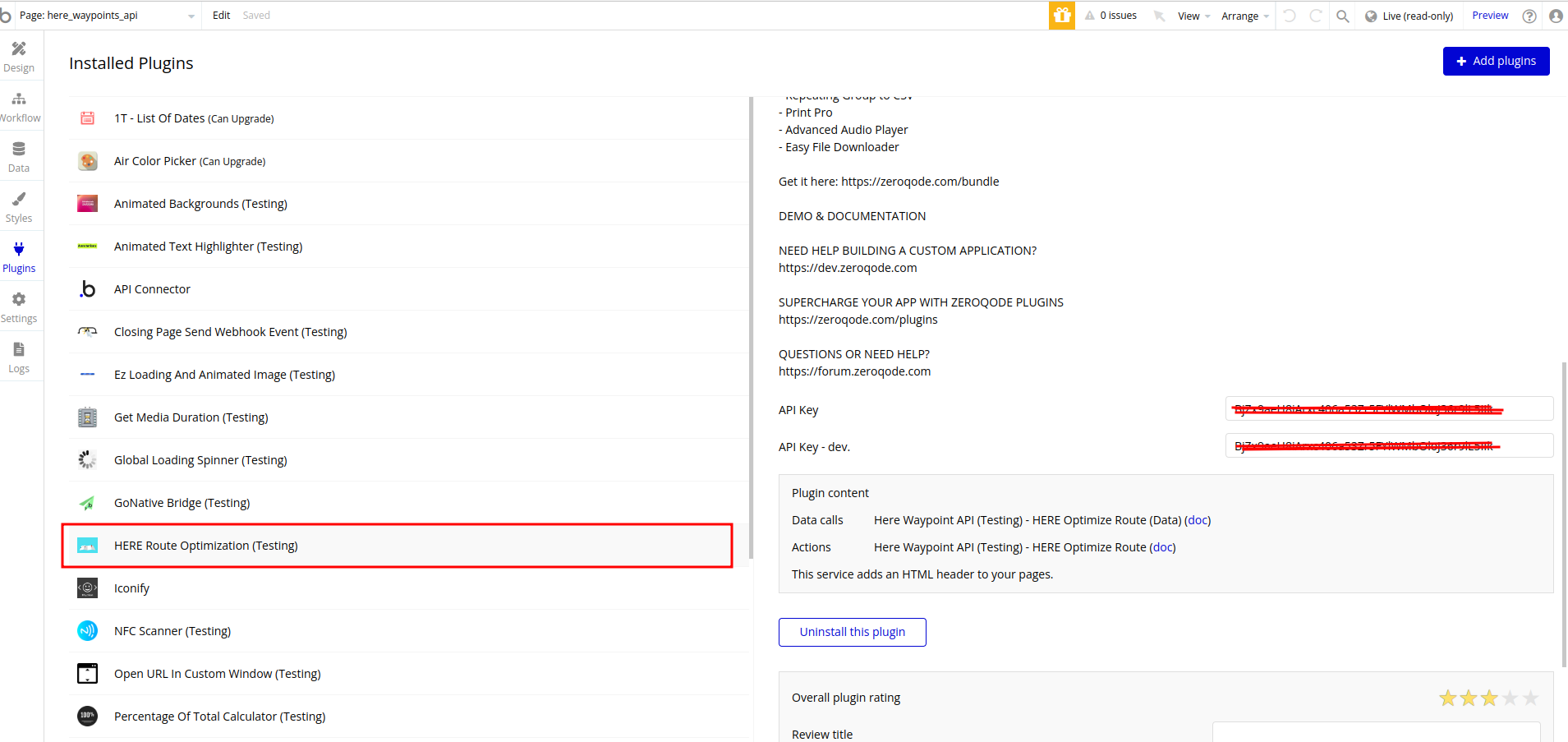
Task: Click the search magnifier icon
Action: click(x=1343, y=16)
